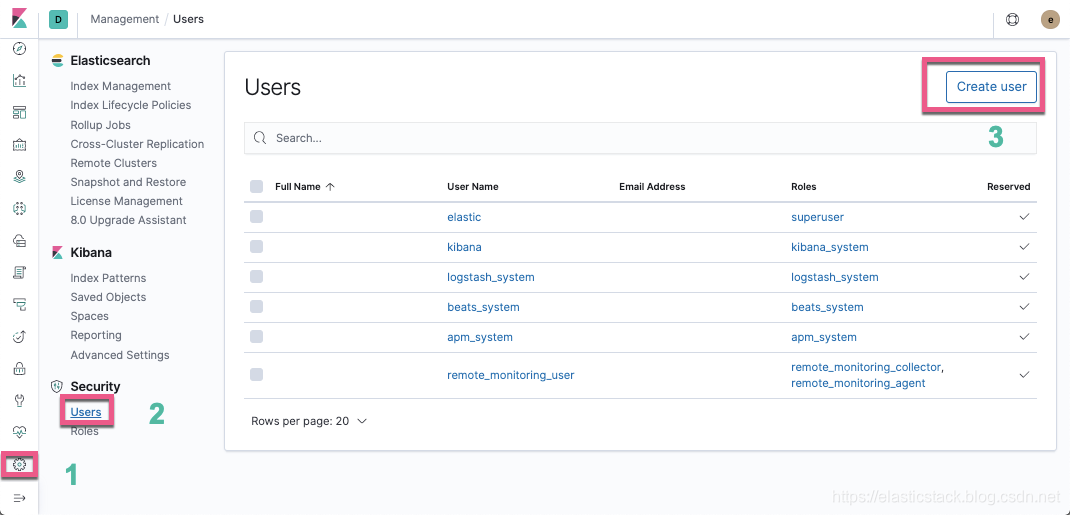The height and width of the screenshot is (515, 1070).
Task: Check the box for remote_monitoring_user
Action: coord(257,374)
